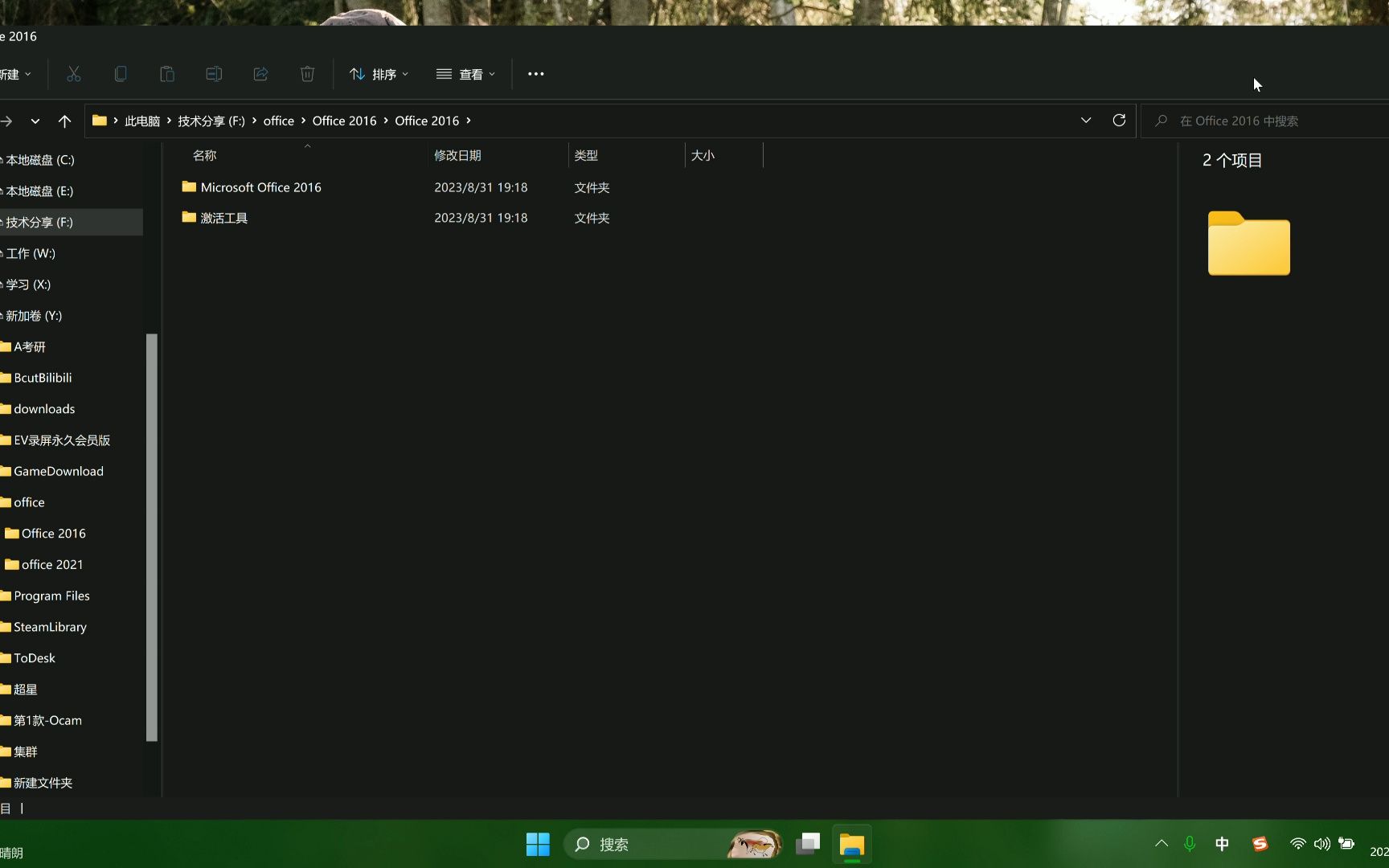Click the taskbar search box

tap(674, 844)
